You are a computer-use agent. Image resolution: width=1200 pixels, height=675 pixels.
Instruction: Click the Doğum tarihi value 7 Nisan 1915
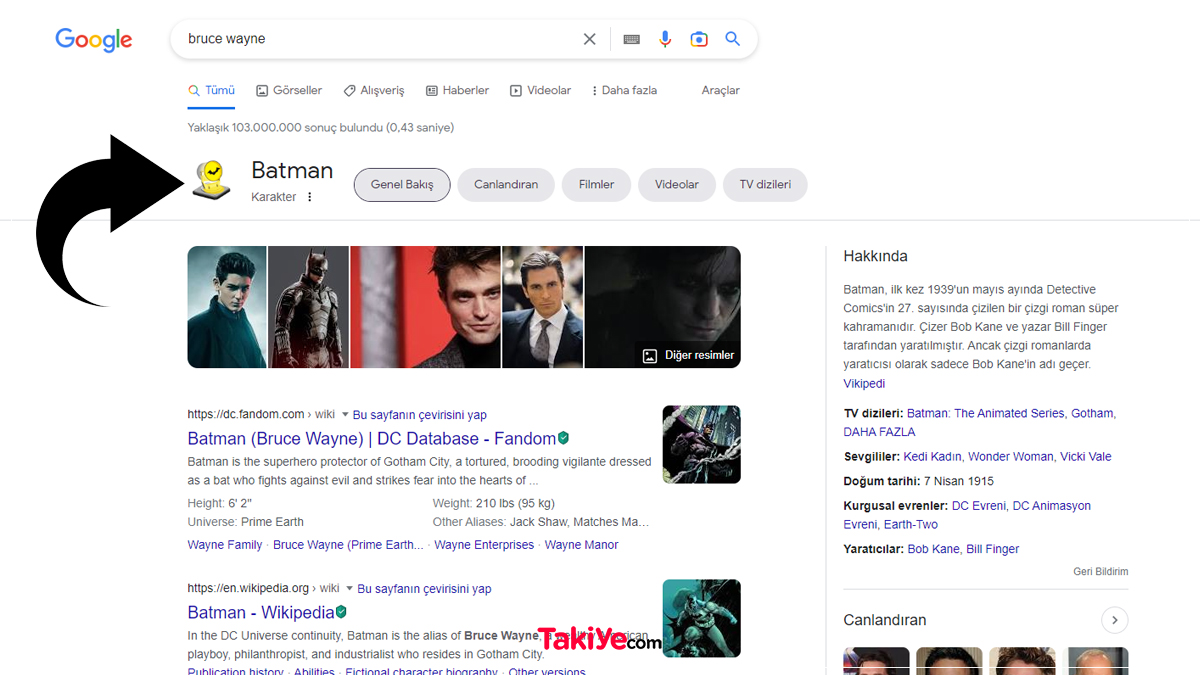point(960,481)
